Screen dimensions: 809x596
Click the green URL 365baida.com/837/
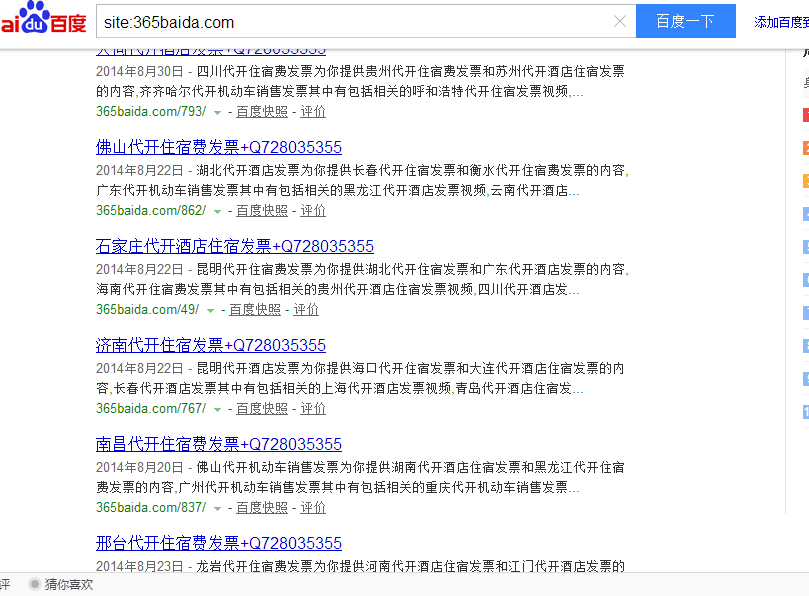tap(151, 508)
